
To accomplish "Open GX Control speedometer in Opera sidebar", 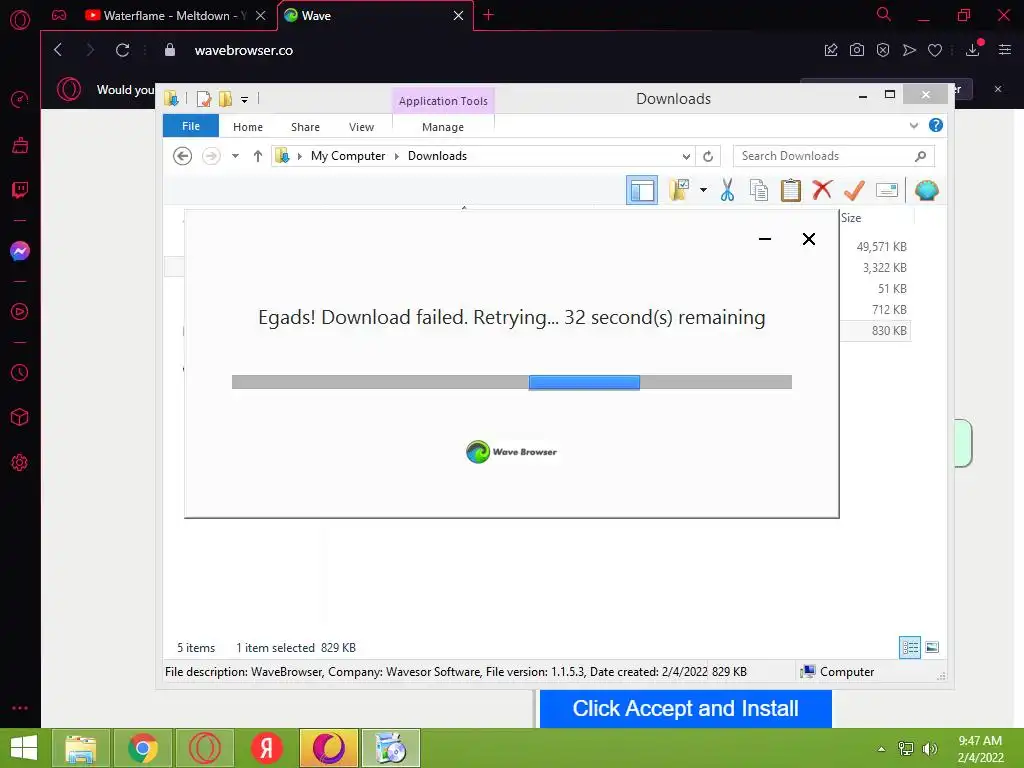I will pos(20,99).
